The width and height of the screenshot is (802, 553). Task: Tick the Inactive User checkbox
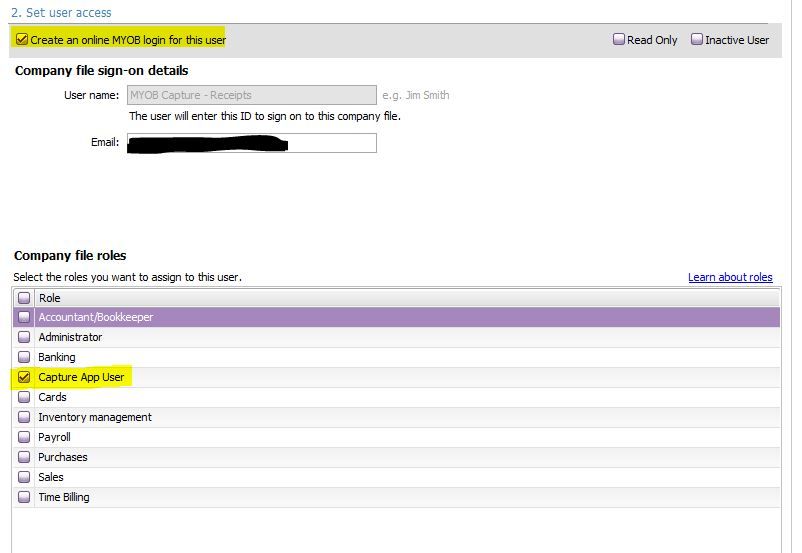click(x=697, y=40)
